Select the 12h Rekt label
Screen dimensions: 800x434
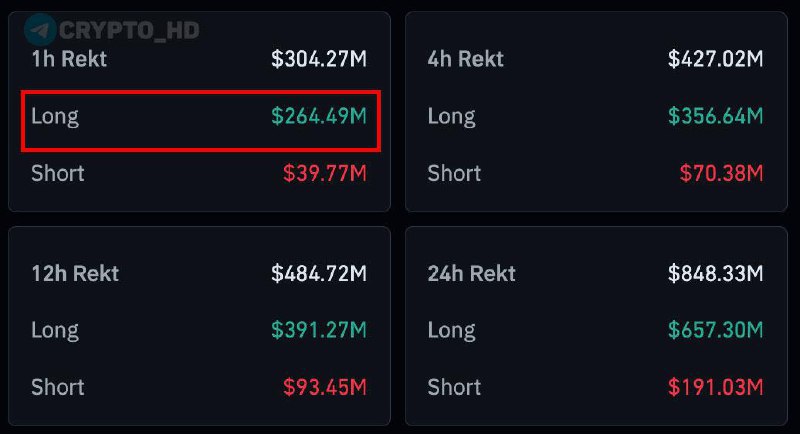click(75, 273)
